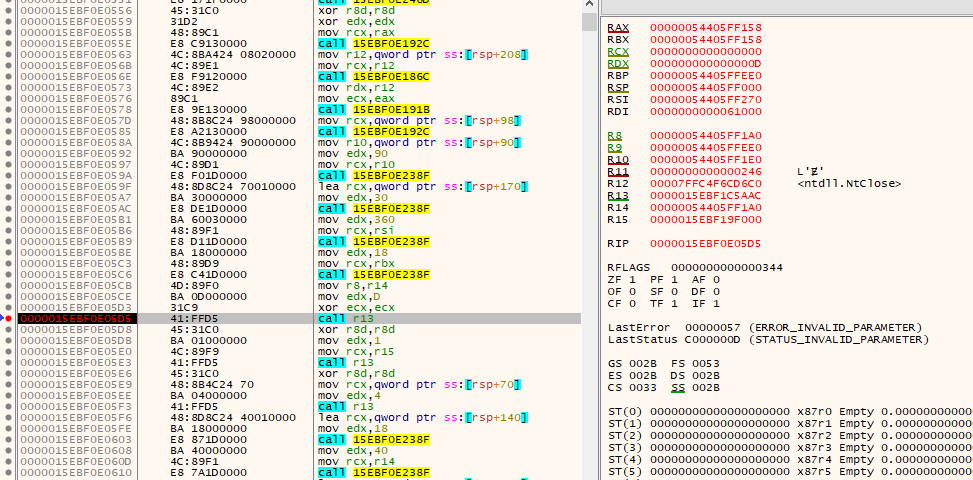973x480 pixels.
Task: Select the R10 register value 00000054405FF1E0
Action: pyautogui.click(x=706, y=159)
